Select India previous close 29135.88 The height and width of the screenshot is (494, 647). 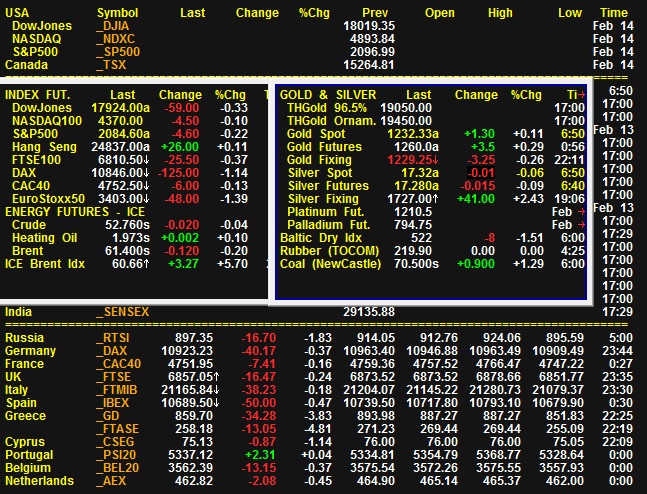369,312
